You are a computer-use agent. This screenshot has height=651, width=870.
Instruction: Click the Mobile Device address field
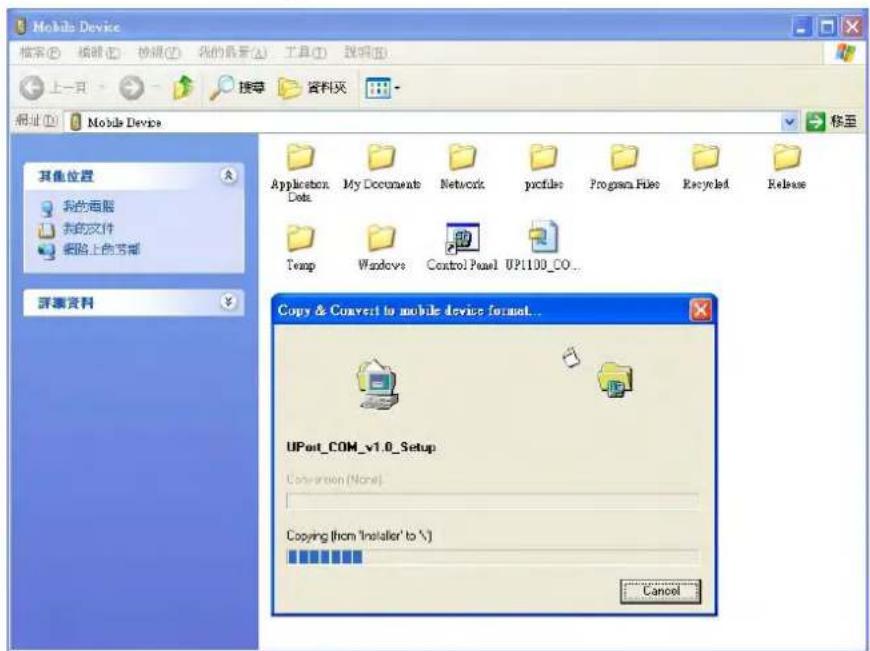tap(424, 122)
